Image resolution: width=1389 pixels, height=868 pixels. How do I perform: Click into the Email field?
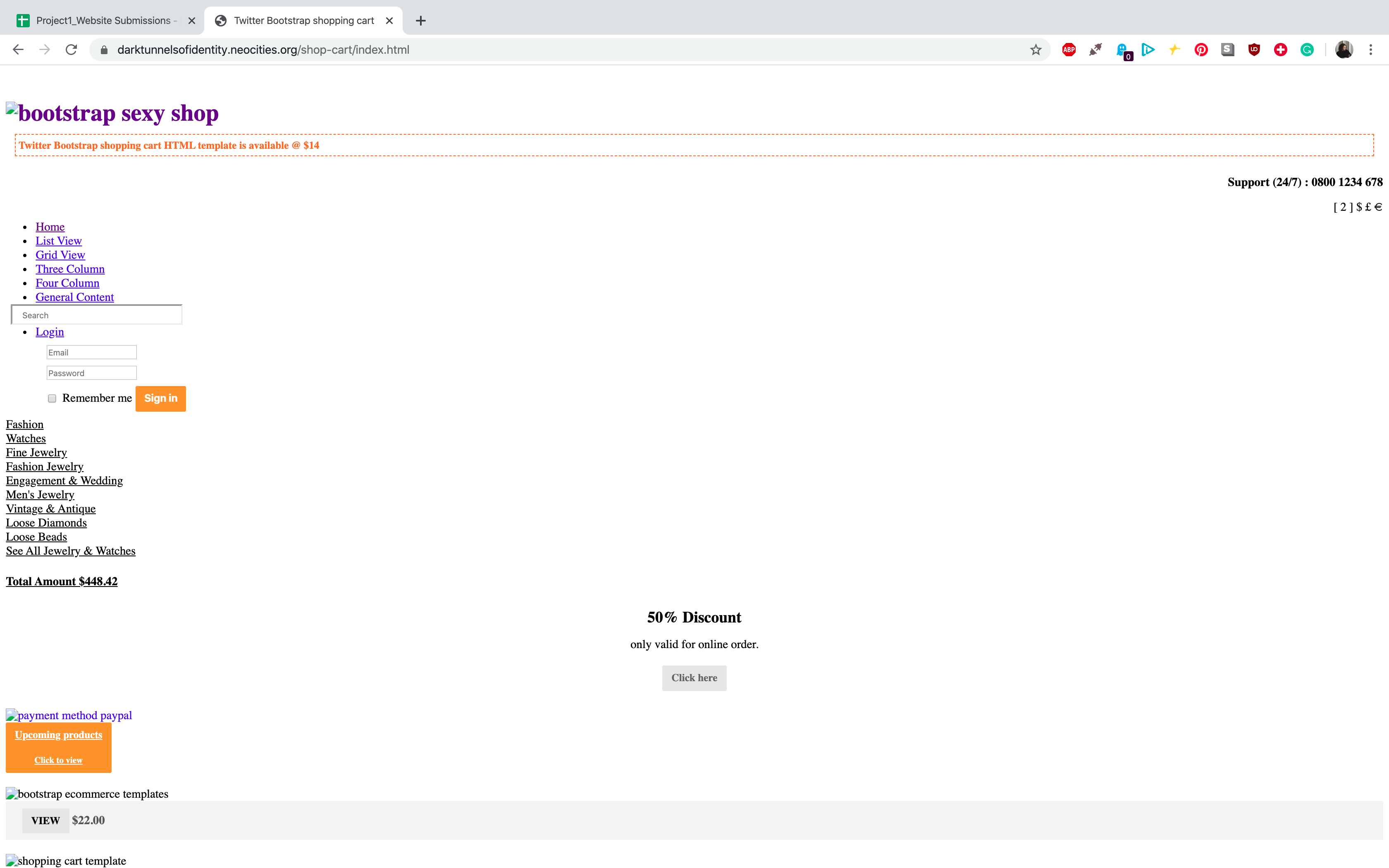91,353
